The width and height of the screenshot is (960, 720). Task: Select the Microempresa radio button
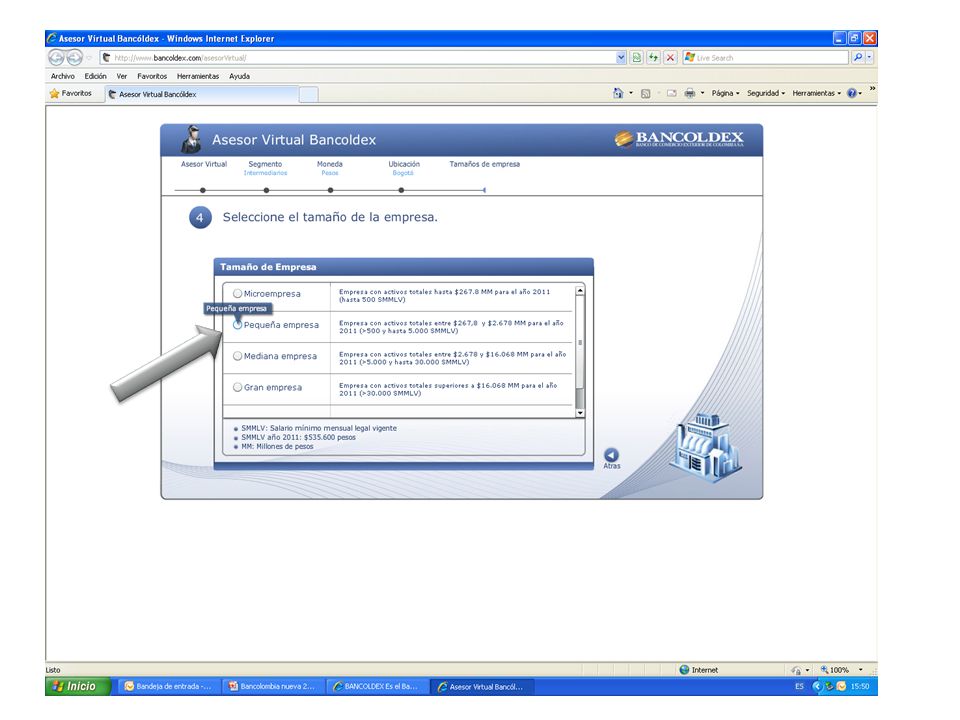[x=238, y=294]
